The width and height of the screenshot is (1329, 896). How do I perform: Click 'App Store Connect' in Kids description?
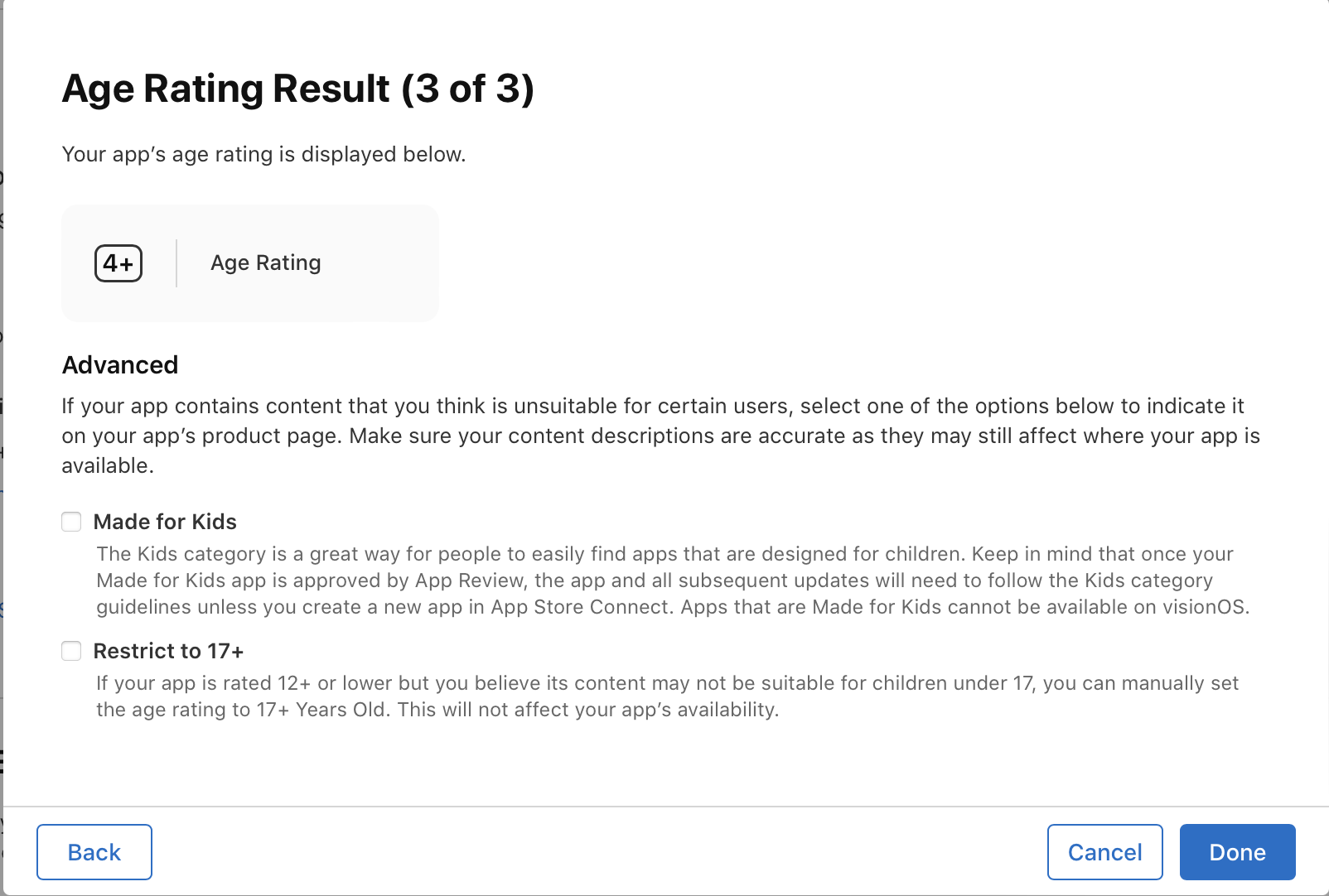[x=579, y=607]
